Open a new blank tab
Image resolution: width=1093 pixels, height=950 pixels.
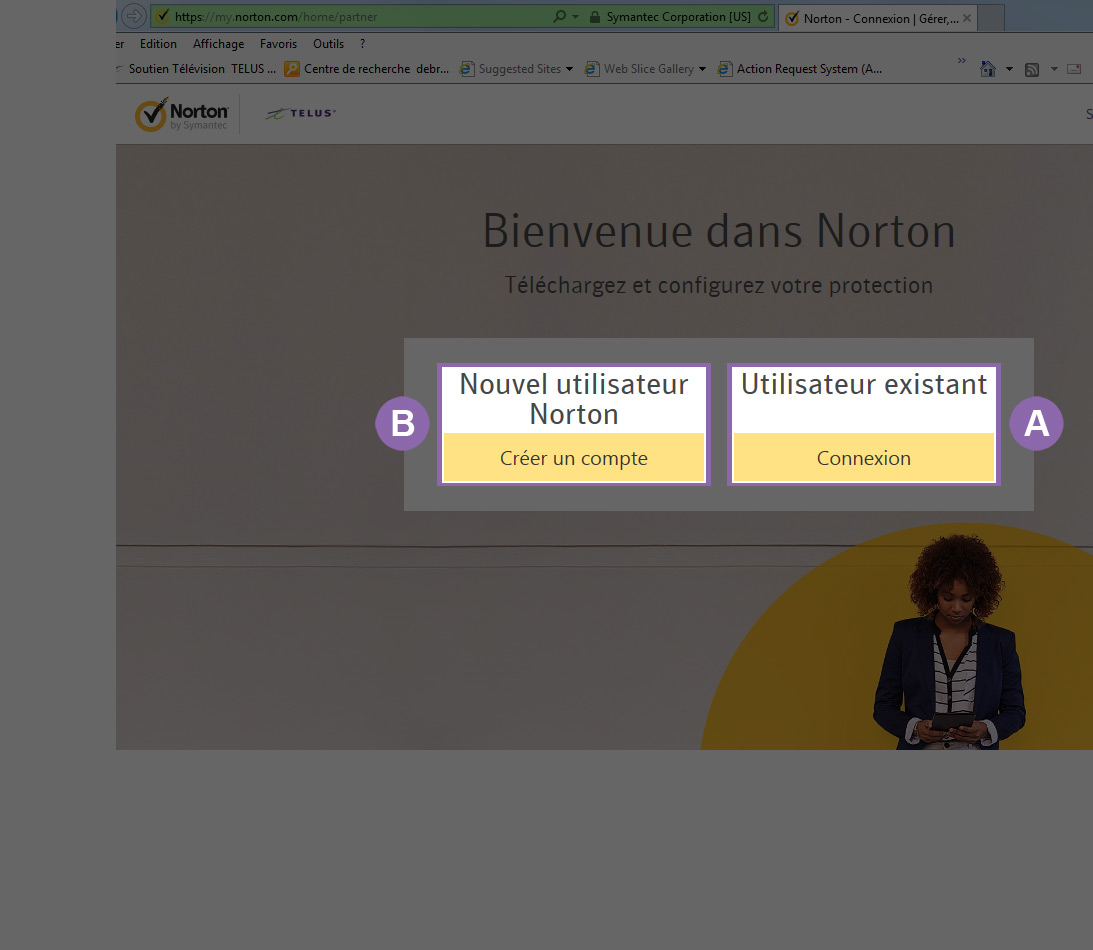991,19
